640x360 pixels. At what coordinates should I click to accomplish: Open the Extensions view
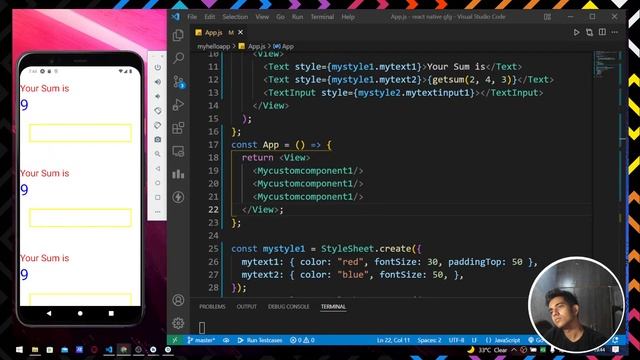coord(178,128)
